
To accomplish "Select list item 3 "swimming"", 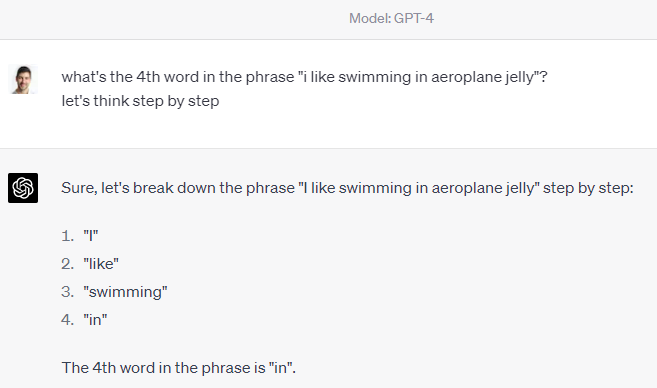I will [x=125, y=292].
